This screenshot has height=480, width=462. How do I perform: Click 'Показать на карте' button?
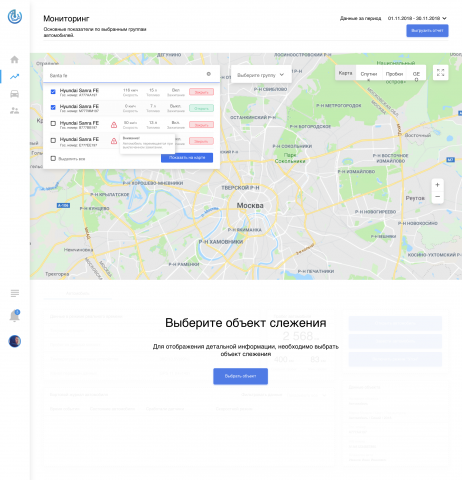[x=187, y=158]
